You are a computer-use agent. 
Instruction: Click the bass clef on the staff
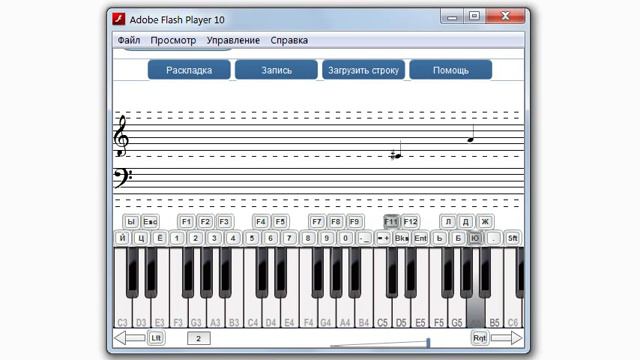click(x=123, y=178)
